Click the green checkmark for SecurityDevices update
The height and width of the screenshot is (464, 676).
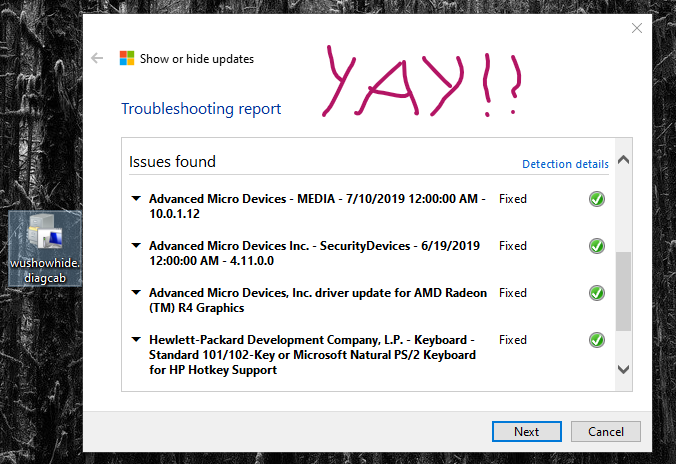point(597,246)
